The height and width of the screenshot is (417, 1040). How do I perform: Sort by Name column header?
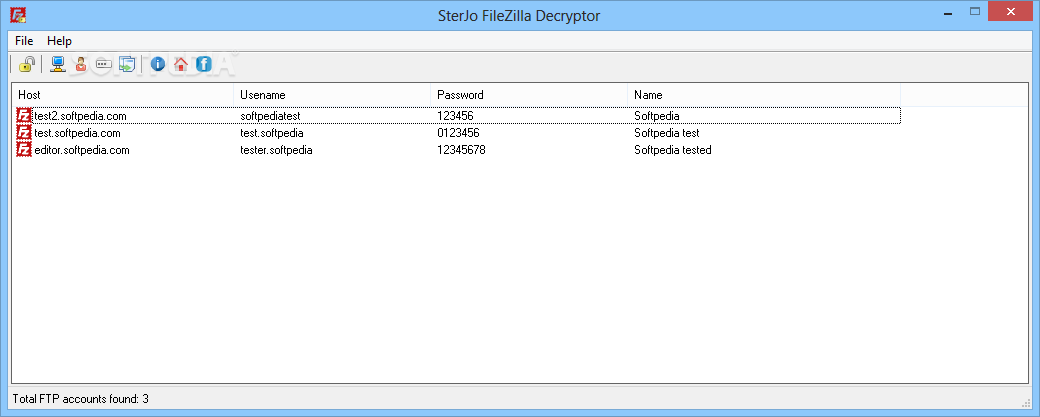click(764, 95)
